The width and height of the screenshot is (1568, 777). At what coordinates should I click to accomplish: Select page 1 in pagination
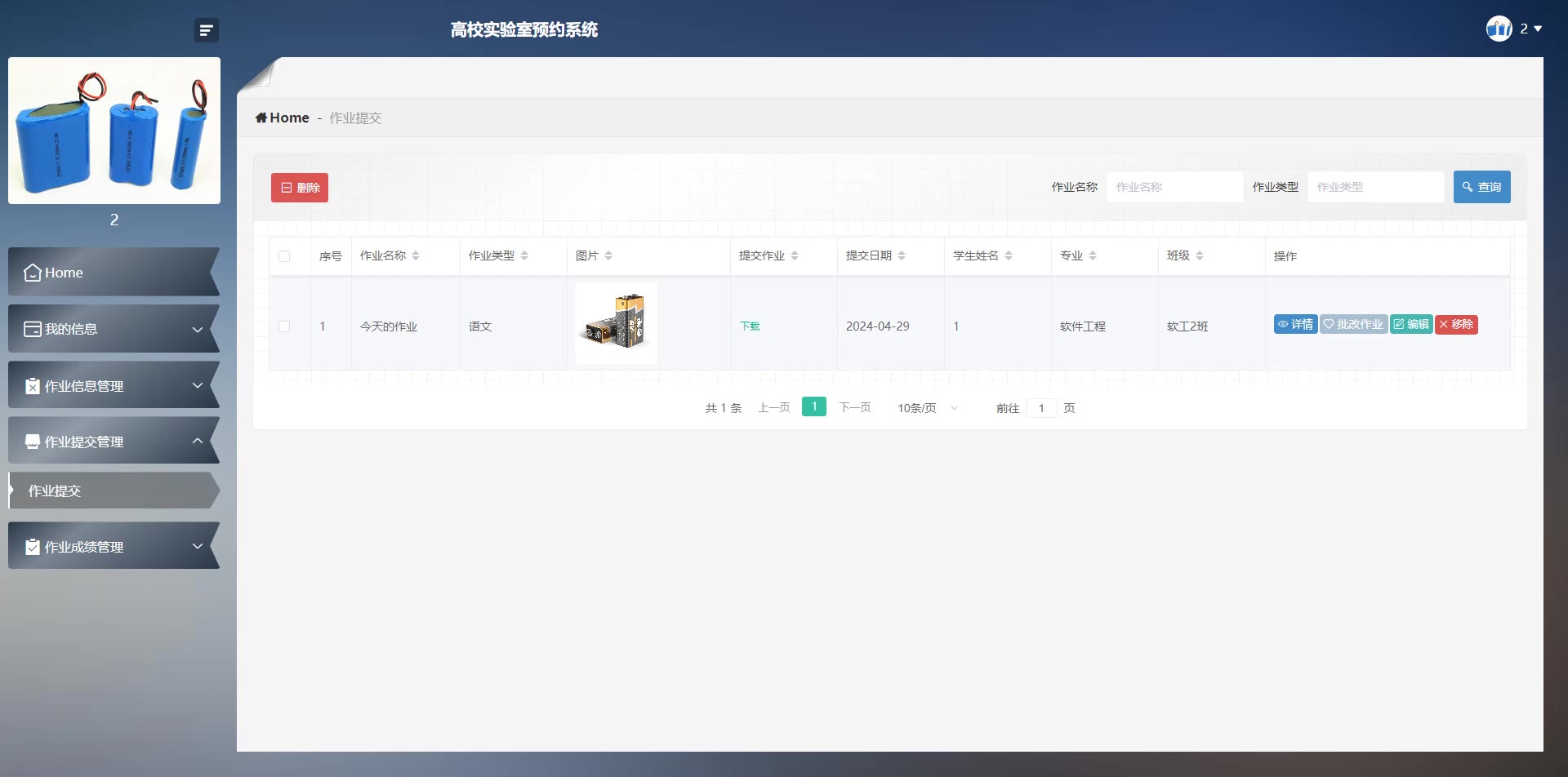(x=814, y=406)
